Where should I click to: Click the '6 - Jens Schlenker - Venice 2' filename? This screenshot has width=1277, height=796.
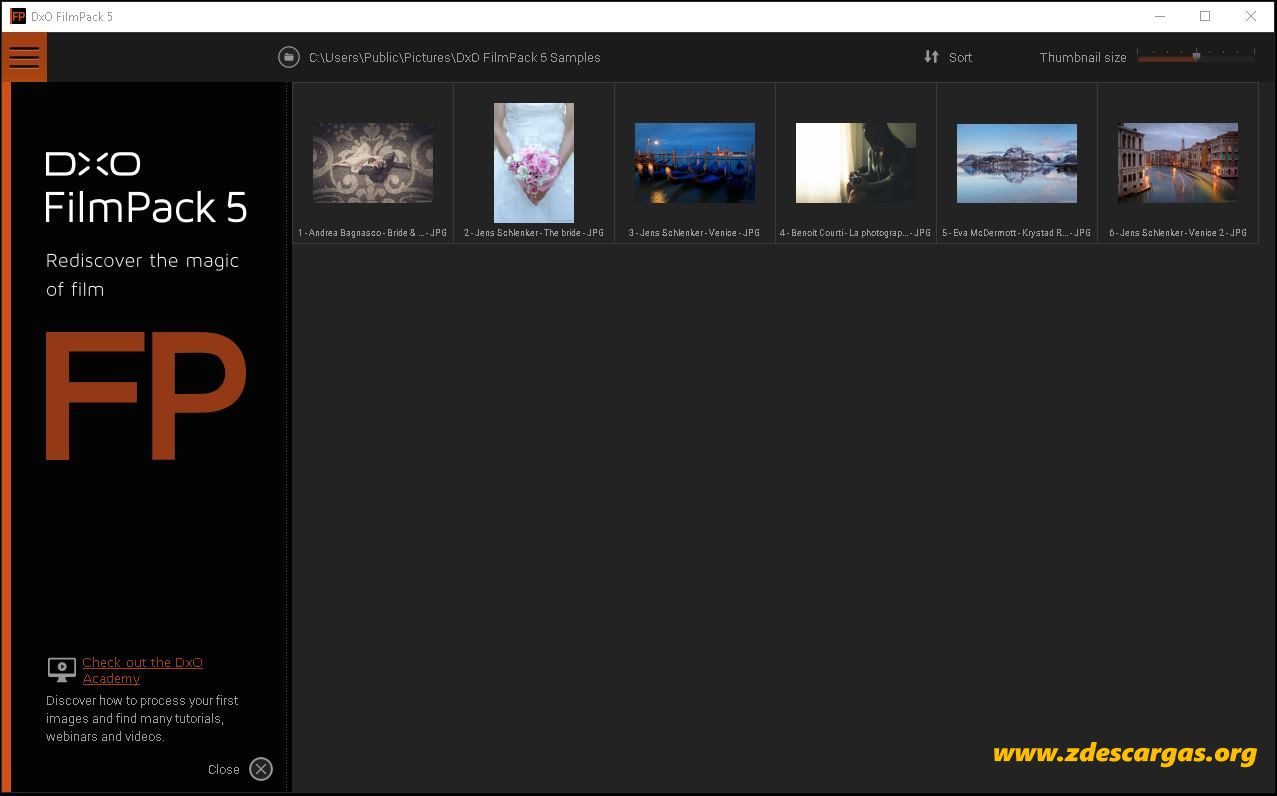[x=1178, y=233]
